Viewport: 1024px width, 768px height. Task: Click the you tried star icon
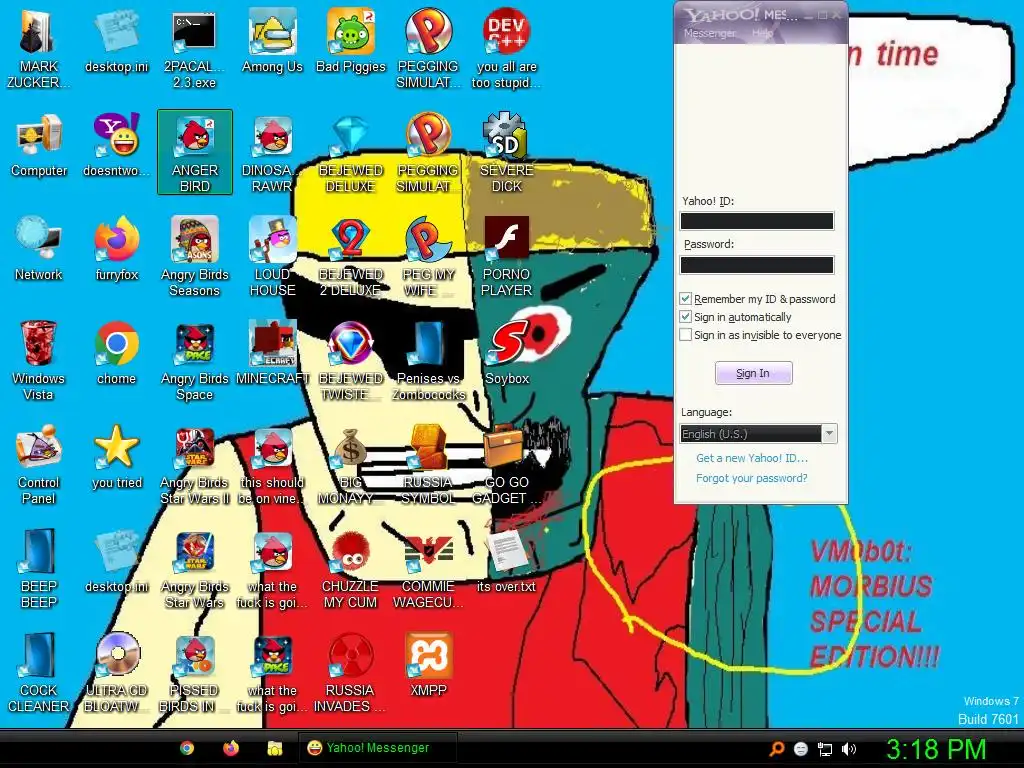(116, 457)
